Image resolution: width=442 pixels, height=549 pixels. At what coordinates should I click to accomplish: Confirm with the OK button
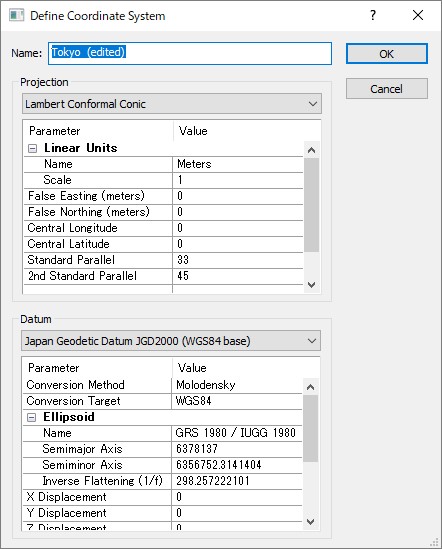(x=387, y=54)
